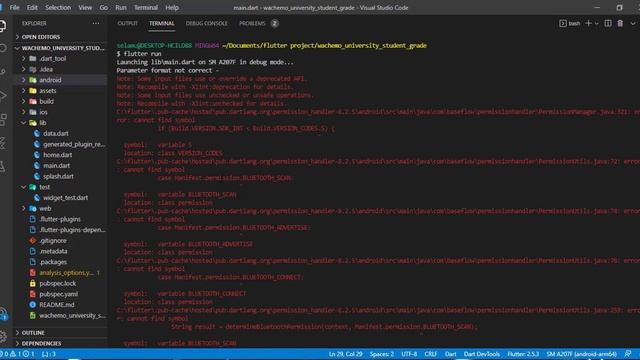Collapse the WACHEMO_UNIVERSITY_STUD... project root
The width and height of the screenshot is (640, 360).
pyautogui.click(x=61, y=48)
